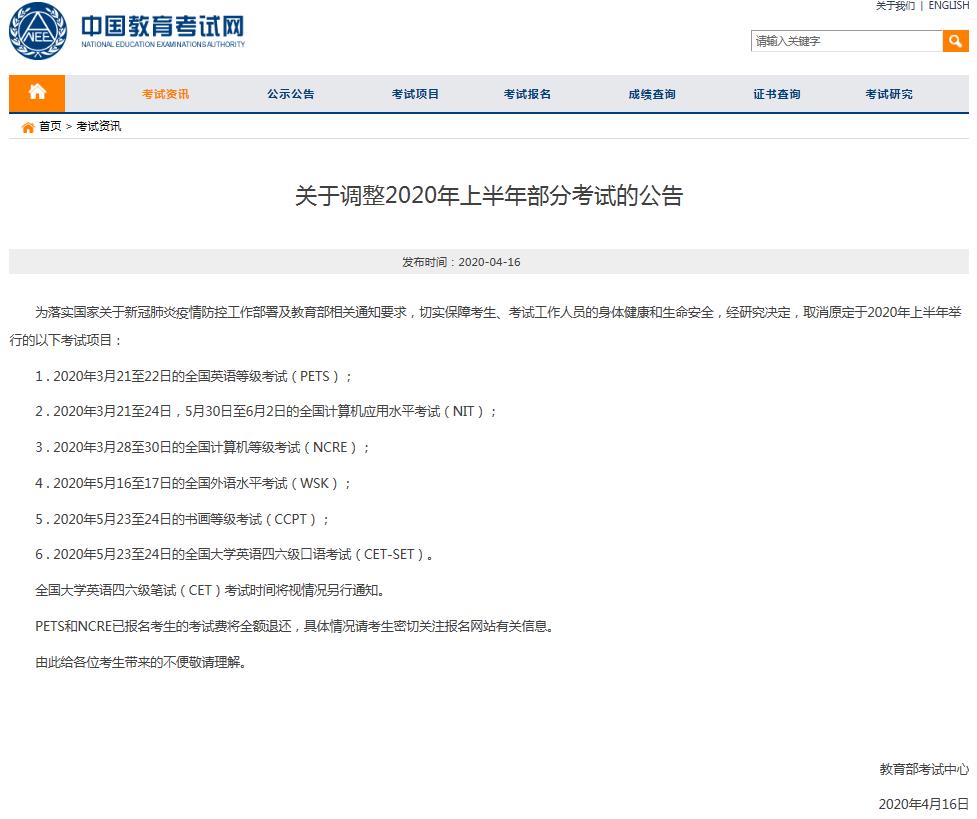Click the article title about 2020 exam adjustments
The height and width of the screenshot is (819, 977).
click(x=488, y=196)
